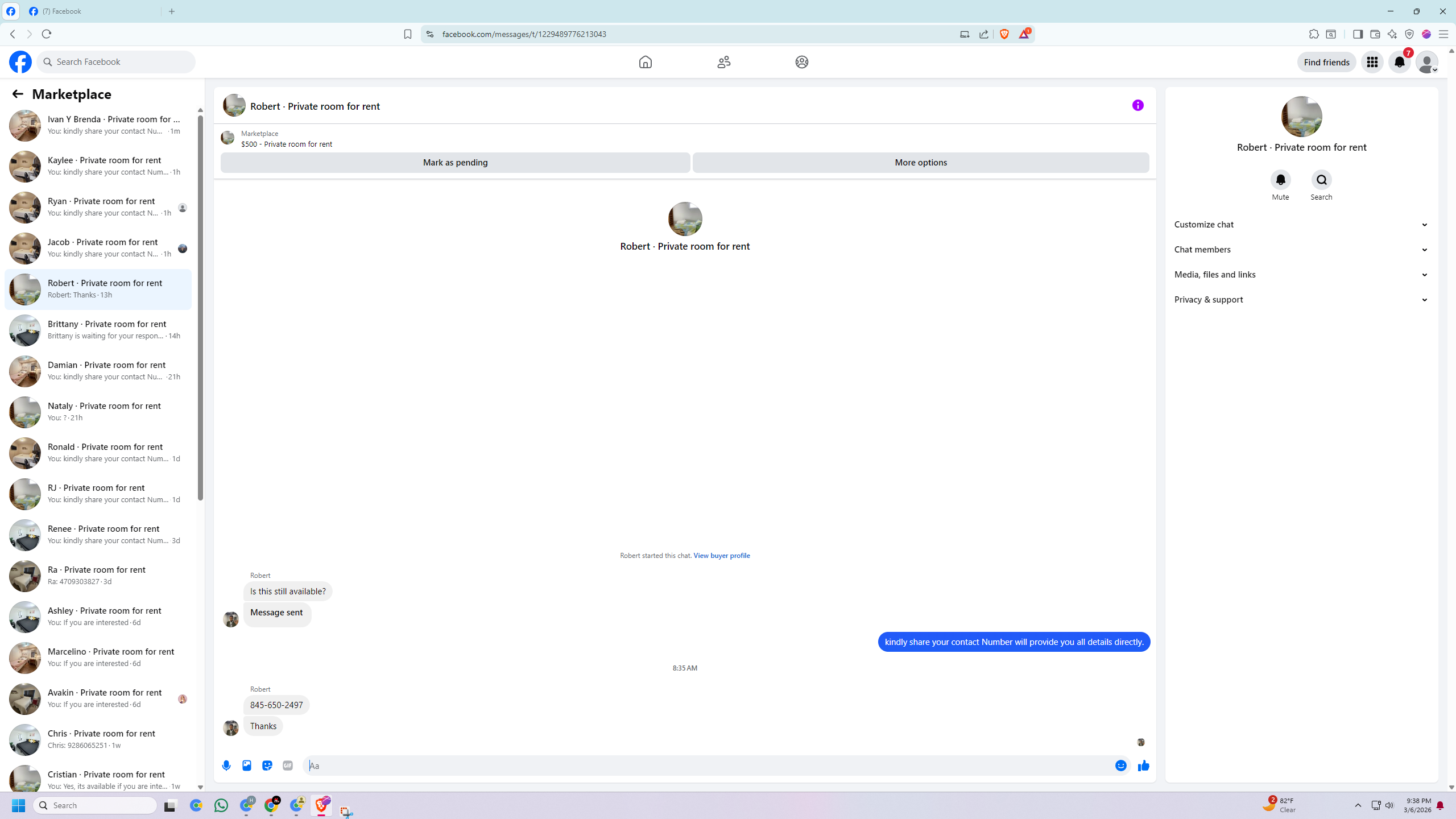Click the conversation list scrollbar

(x=200, y=307)
